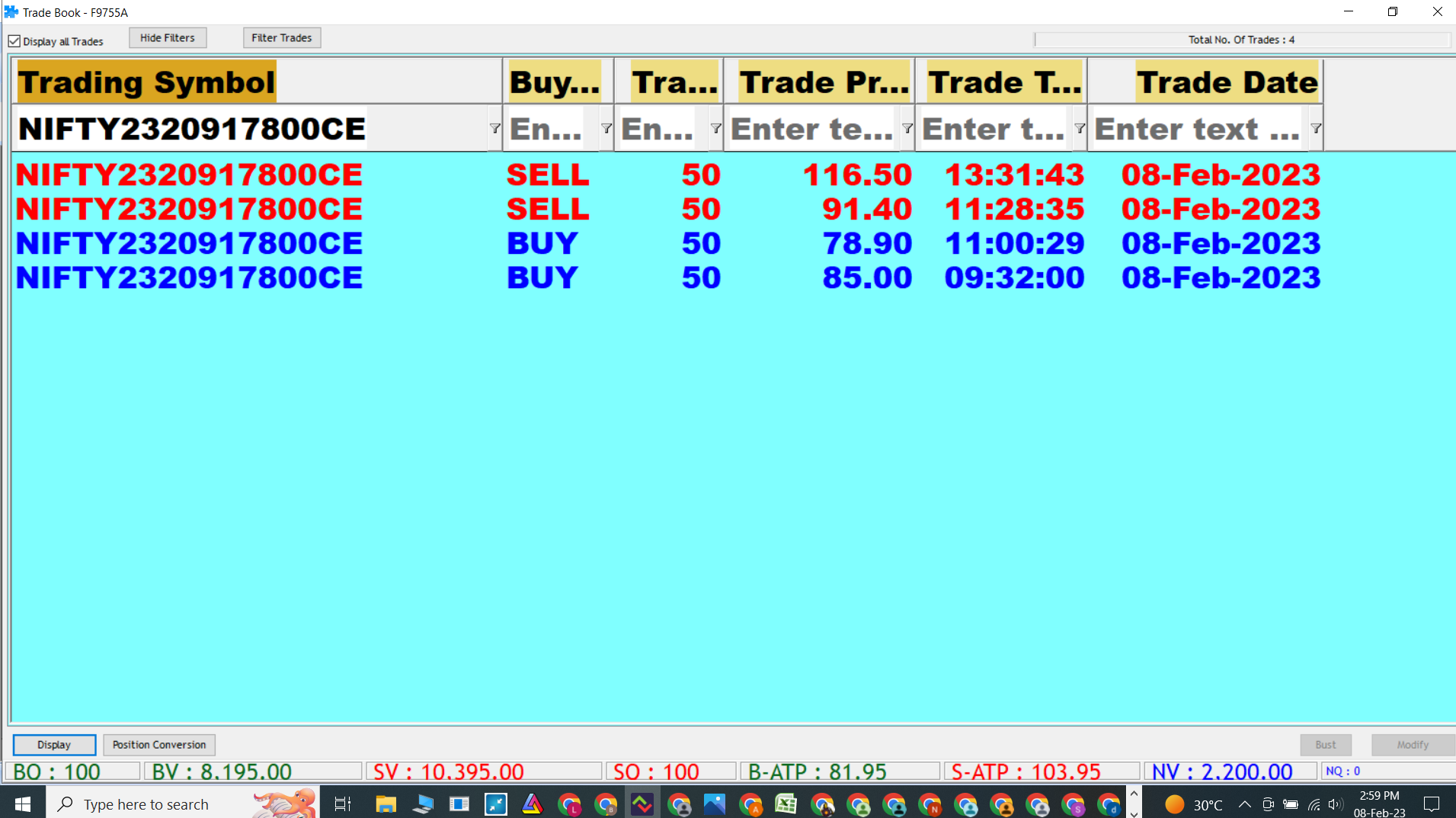Sort by the Trade T... column header
This screenshot has height=818, width=1456.
[1001, 82]
